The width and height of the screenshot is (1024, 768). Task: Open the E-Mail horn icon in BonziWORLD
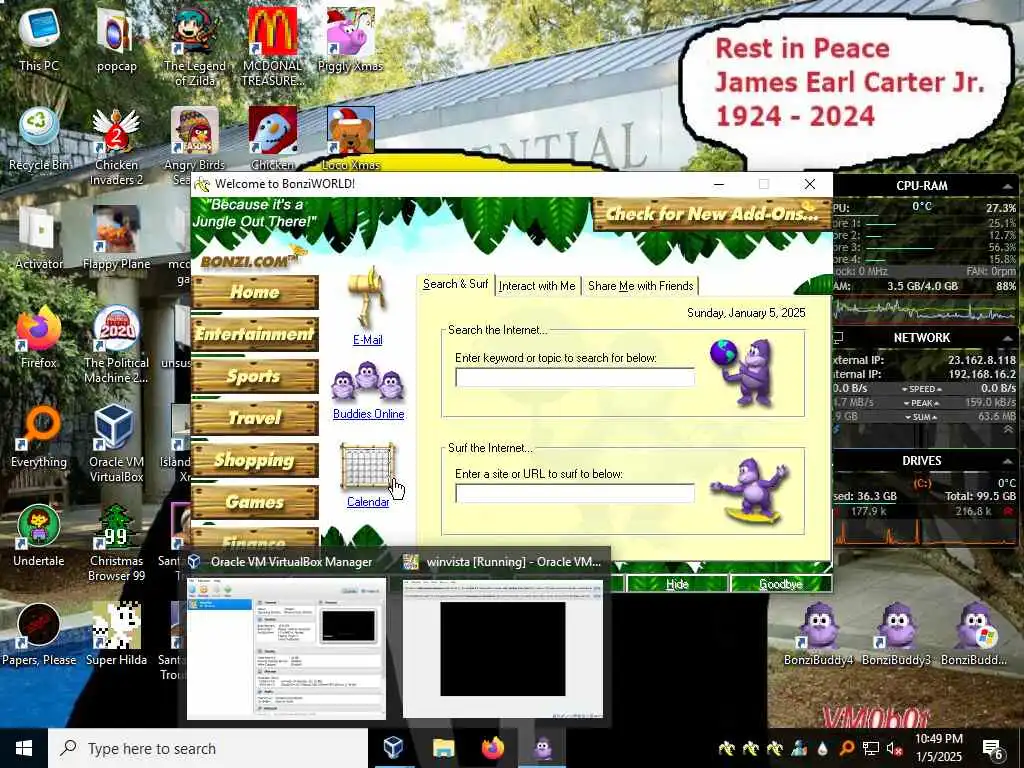(367, 297)
